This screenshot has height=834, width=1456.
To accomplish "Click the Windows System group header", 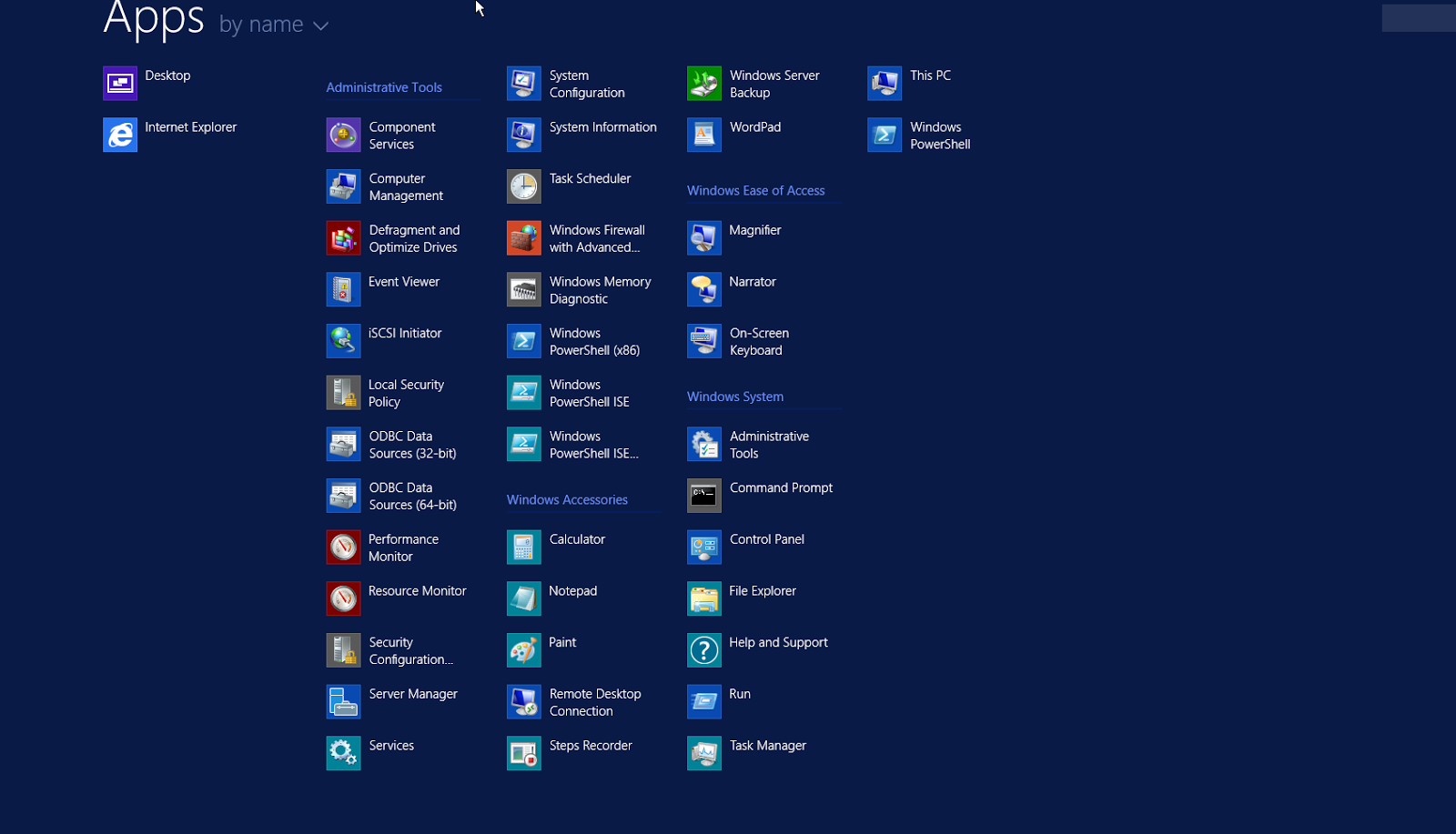I will 735,397.
